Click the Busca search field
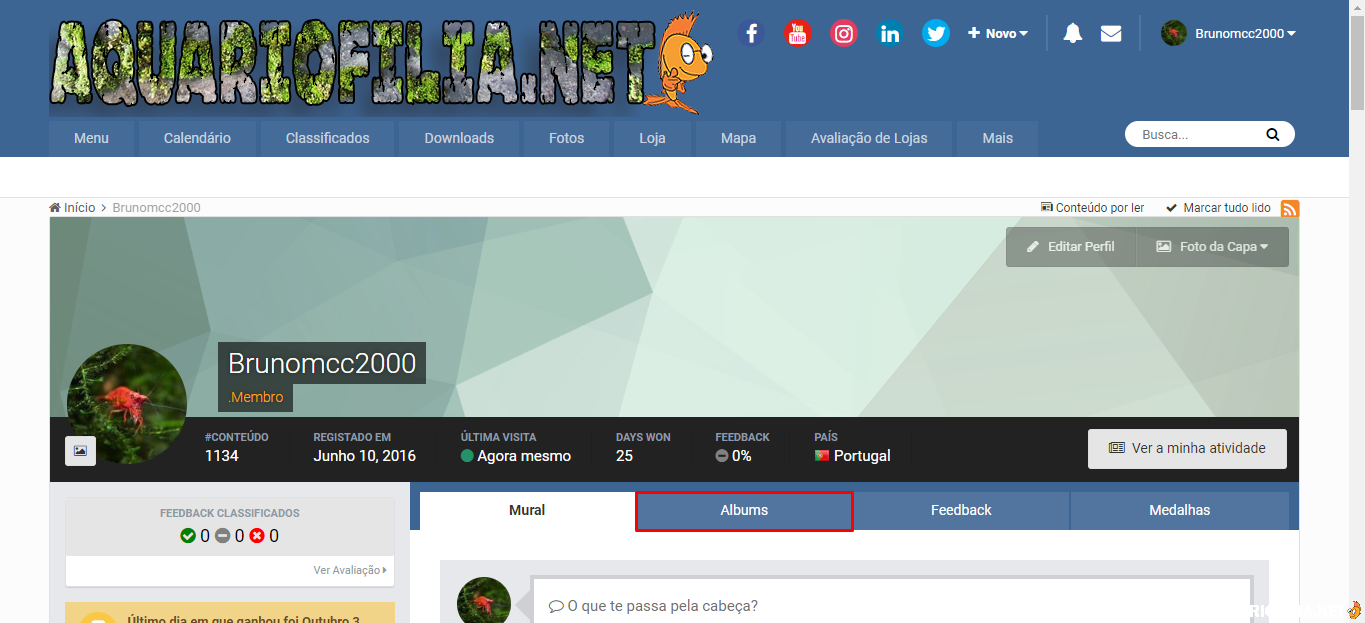The image size is (1365, 623). 1195,134
